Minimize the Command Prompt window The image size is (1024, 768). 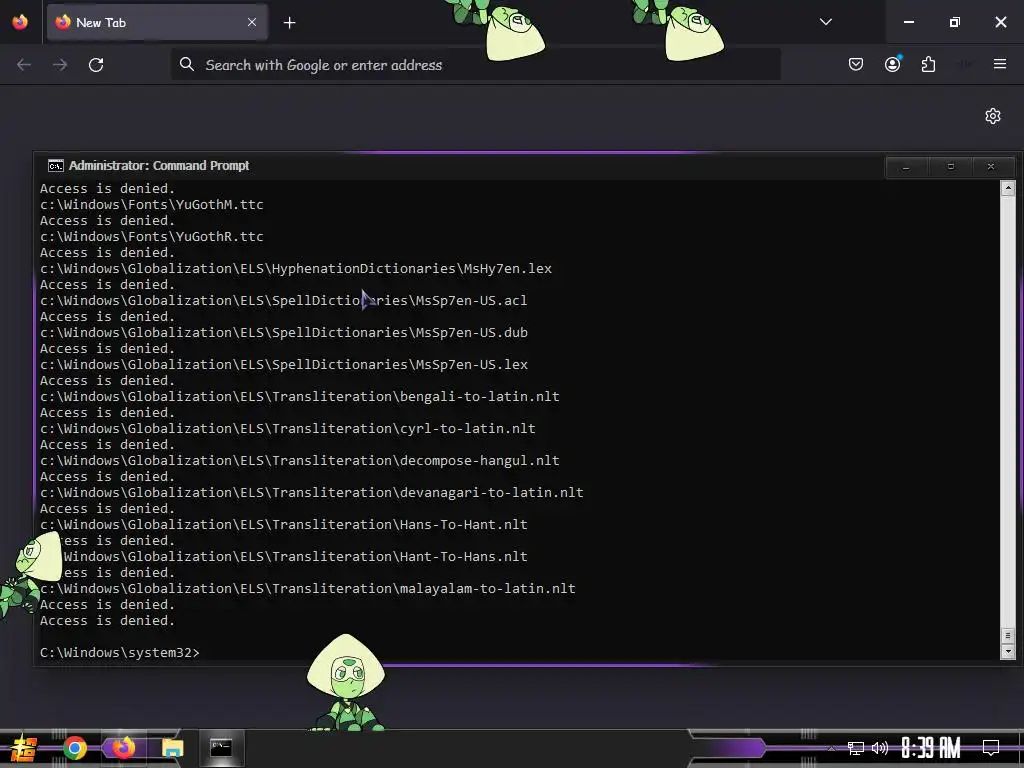pyautogui.click(x=906, y=167)
